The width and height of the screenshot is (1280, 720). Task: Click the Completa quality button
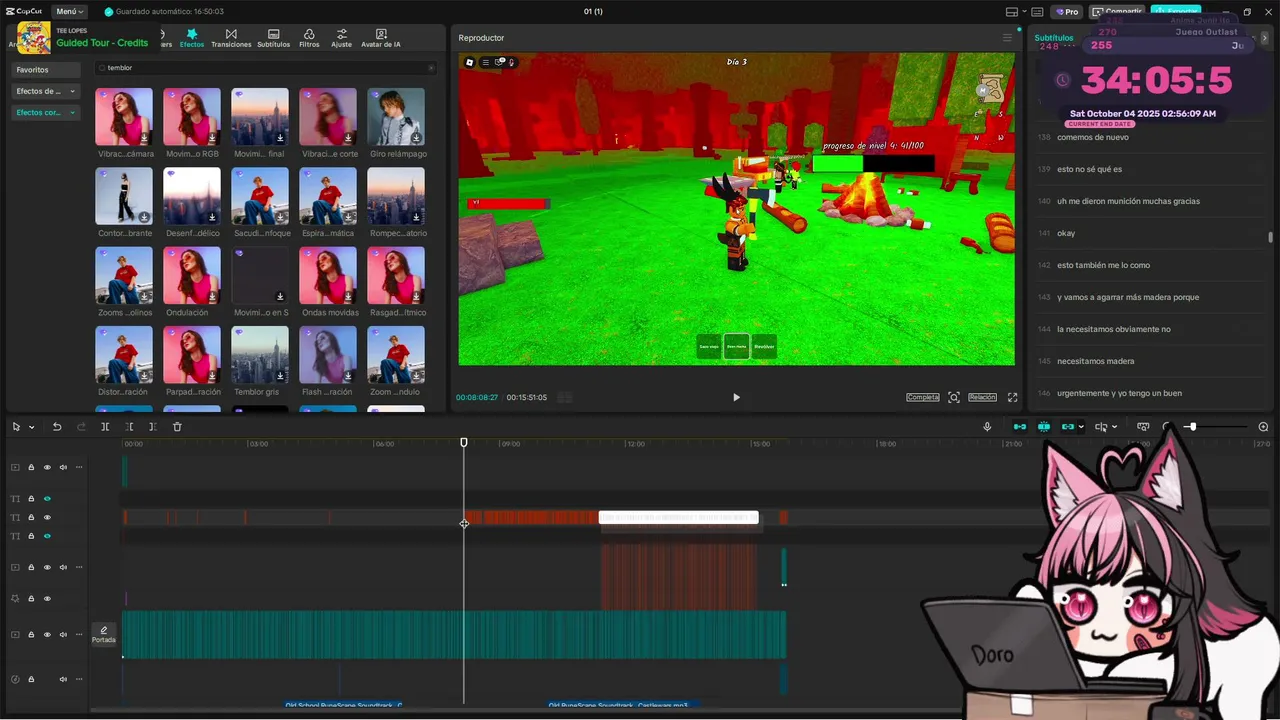(x=923, y=397)
